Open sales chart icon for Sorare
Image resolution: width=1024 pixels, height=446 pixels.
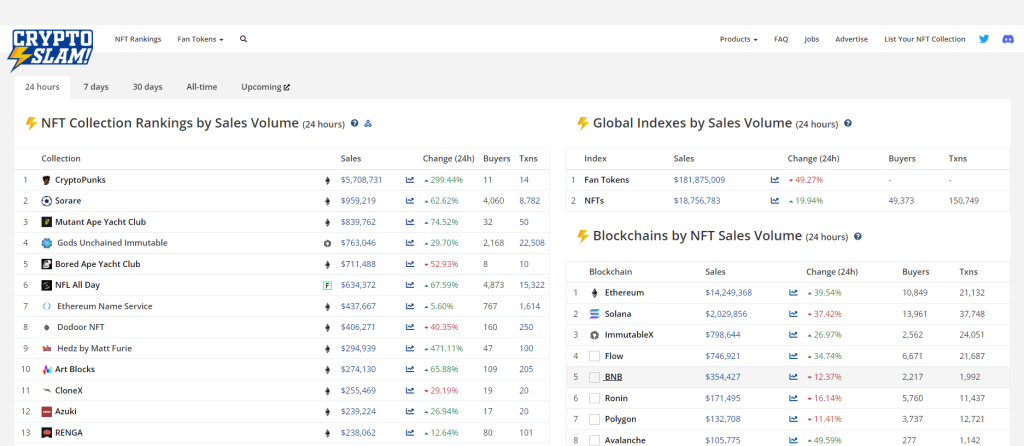click(x=409, y=201)
